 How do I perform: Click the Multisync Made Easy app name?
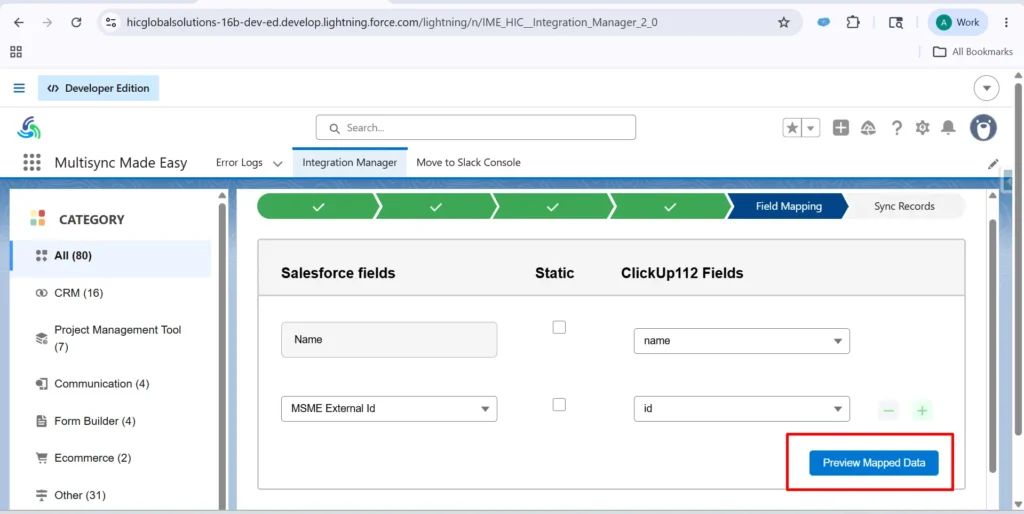(121, 163)
